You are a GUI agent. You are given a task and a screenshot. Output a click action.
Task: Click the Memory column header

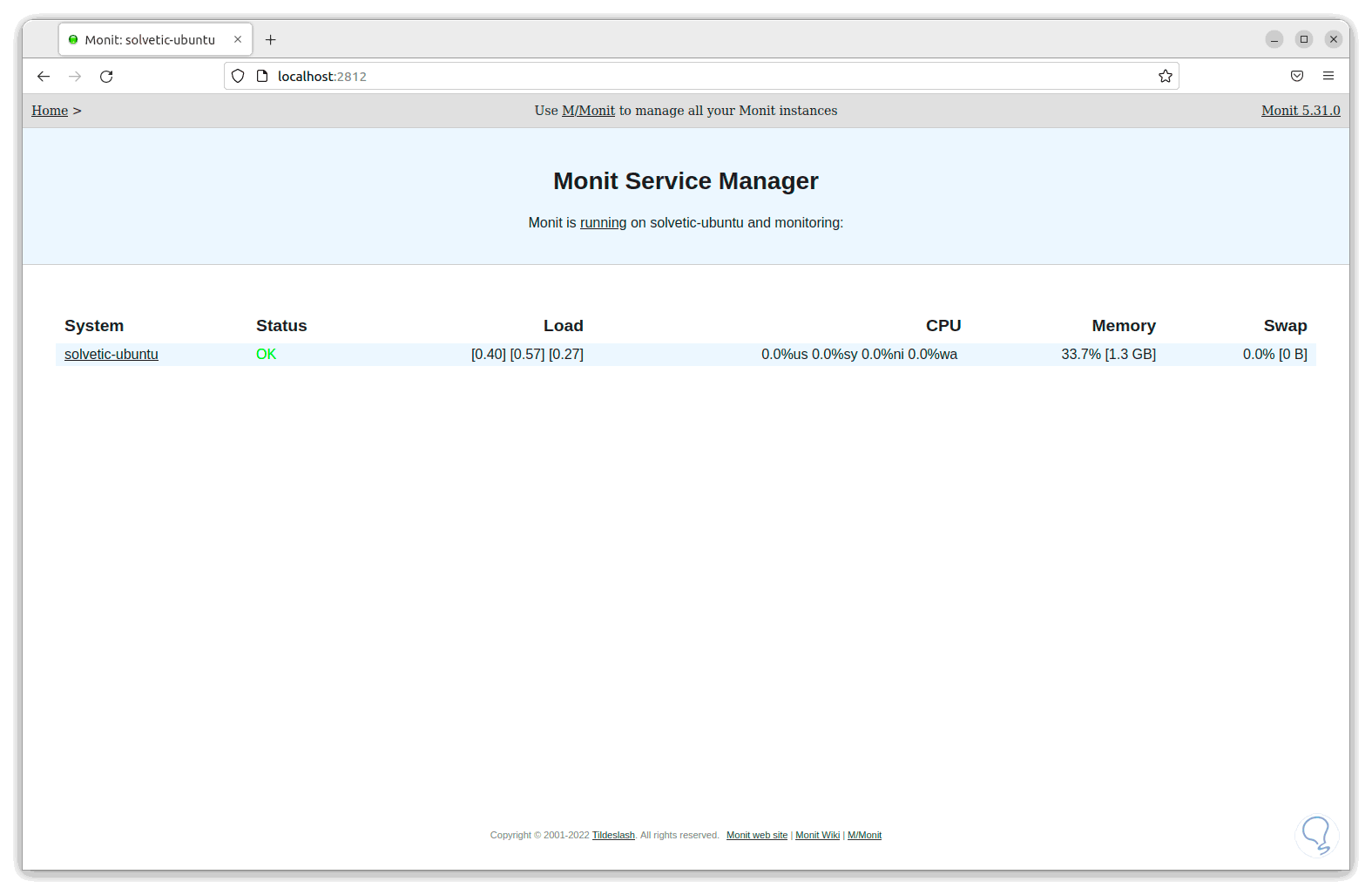pyautogui.click(x=1124, y=326)
